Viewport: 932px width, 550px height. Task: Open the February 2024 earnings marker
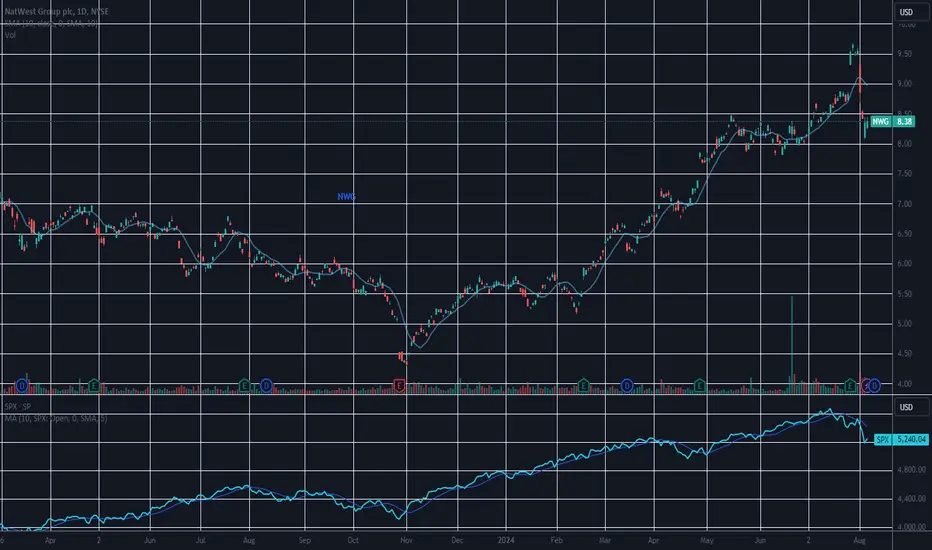(x=584, y=386)
